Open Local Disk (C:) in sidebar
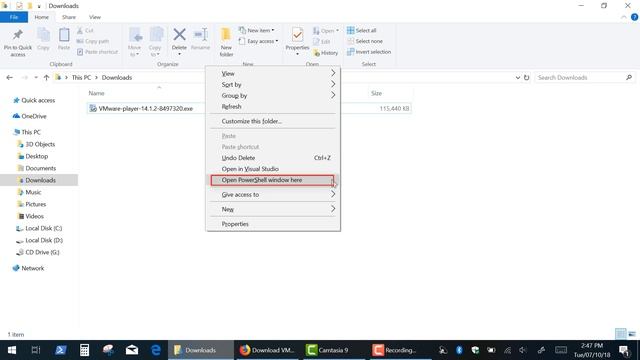640x360 pixels. pos(44,229)
